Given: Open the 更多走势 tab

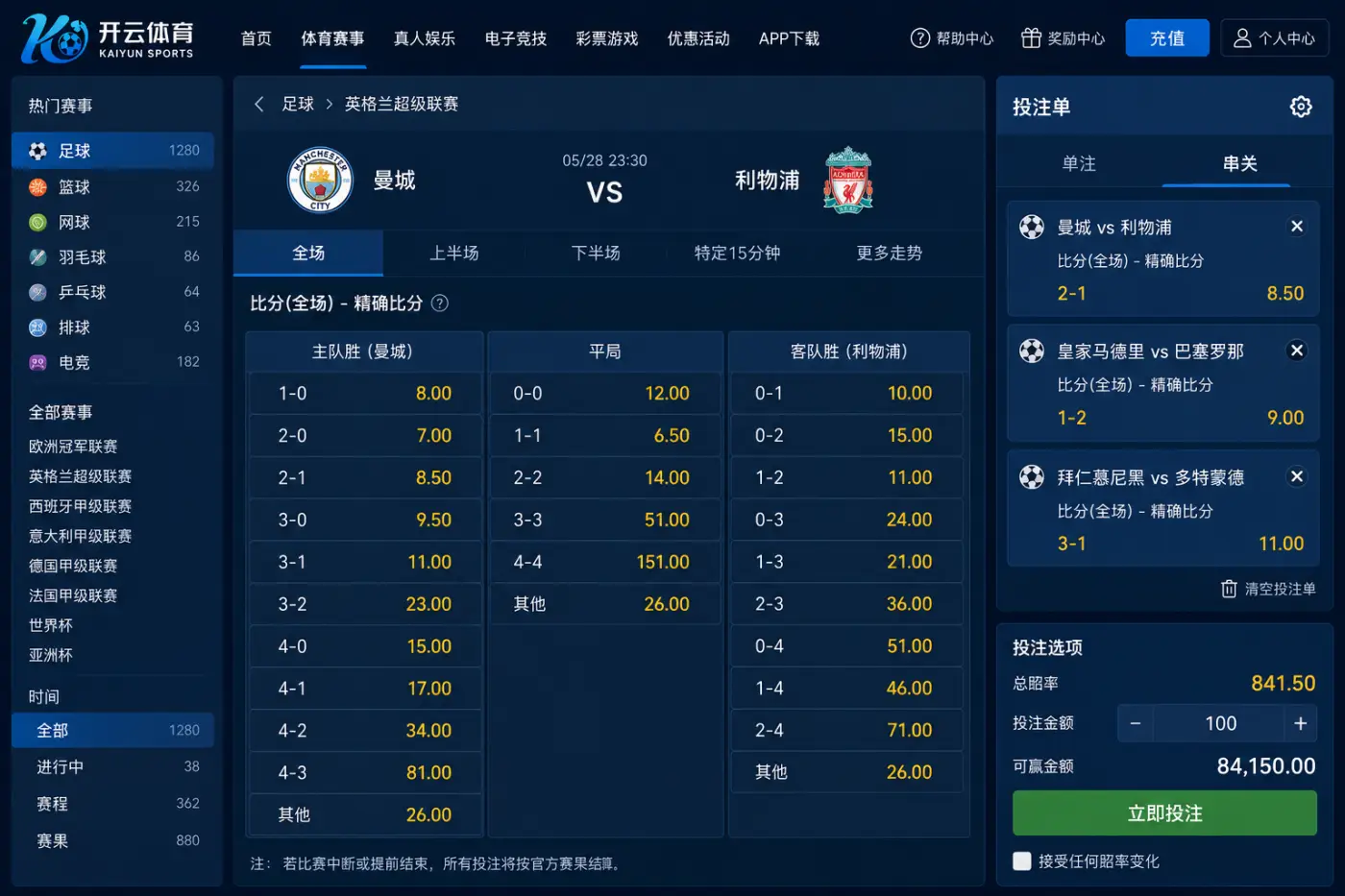Looking at the screenshot, I should click(890, 254).
